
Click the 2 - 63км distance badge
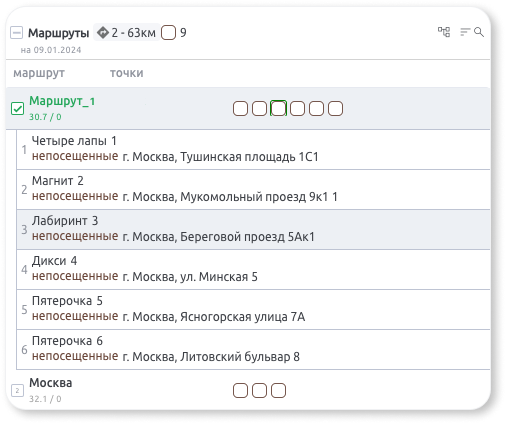[x=127, y=33]
